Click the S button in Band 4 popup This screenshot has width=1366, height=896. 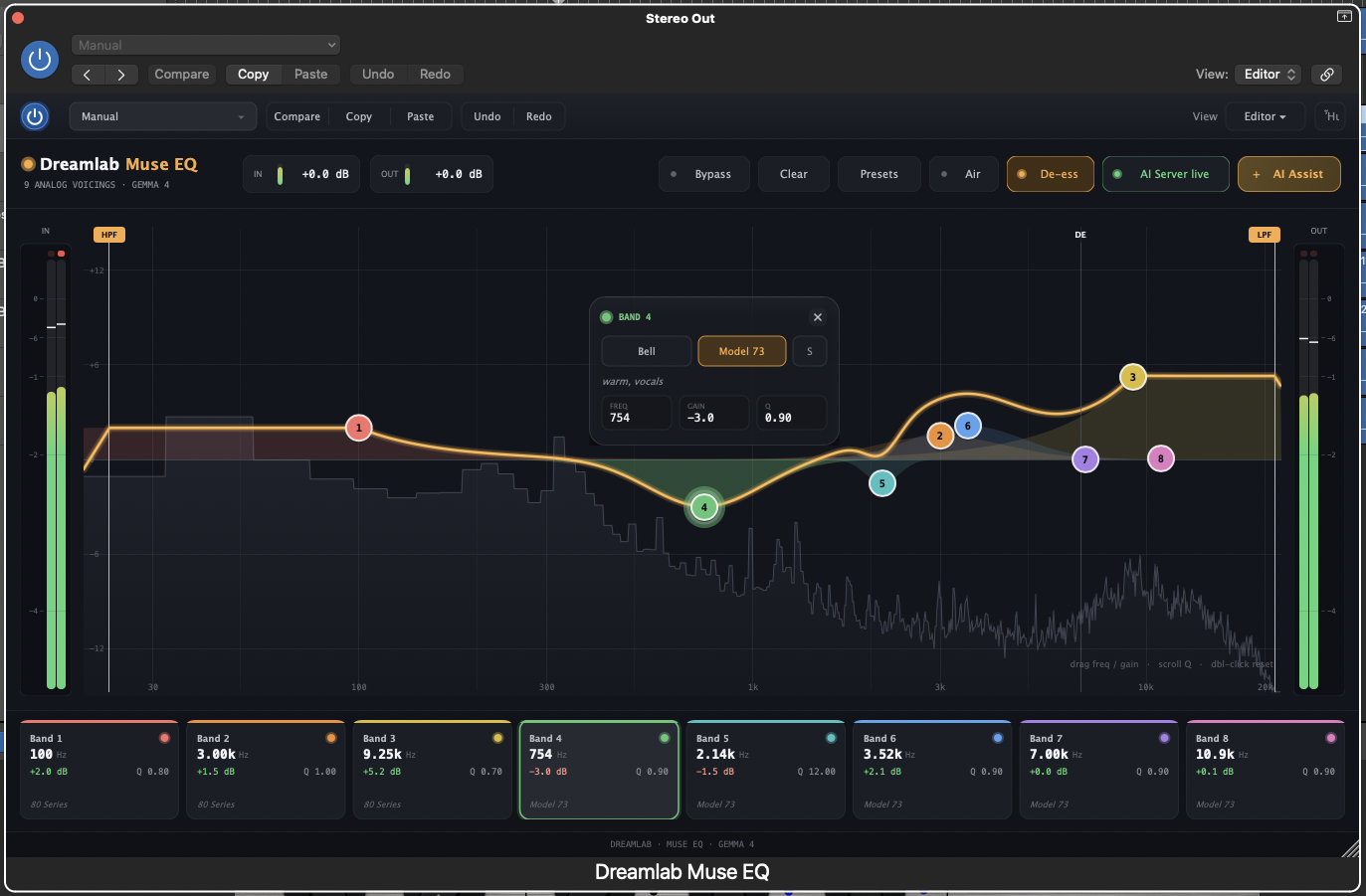pos(810,351)
